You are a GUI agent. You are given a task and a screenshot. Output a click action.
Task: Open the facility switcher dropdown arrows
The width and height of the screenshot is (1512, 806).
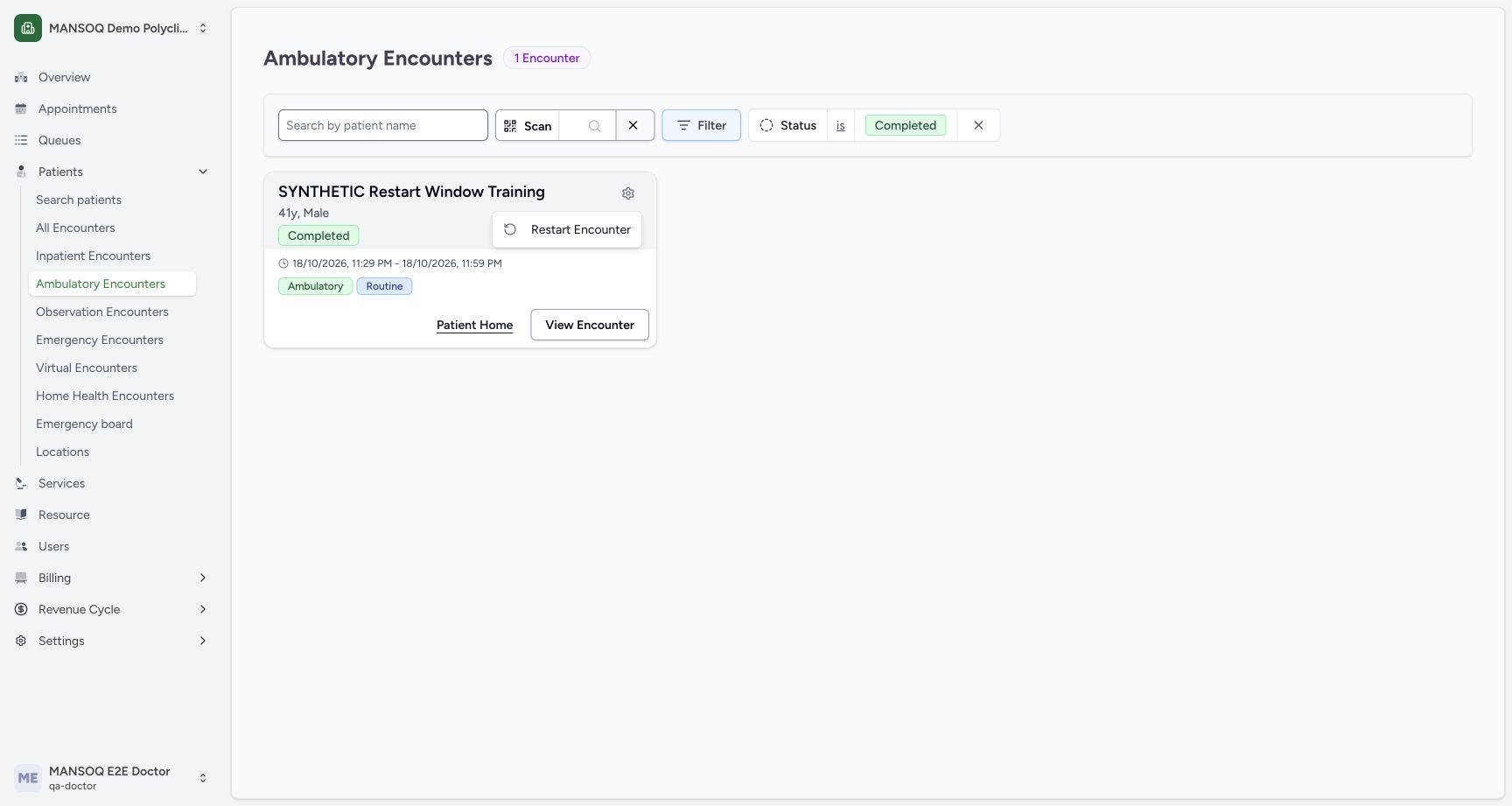(x=203, y=28)
